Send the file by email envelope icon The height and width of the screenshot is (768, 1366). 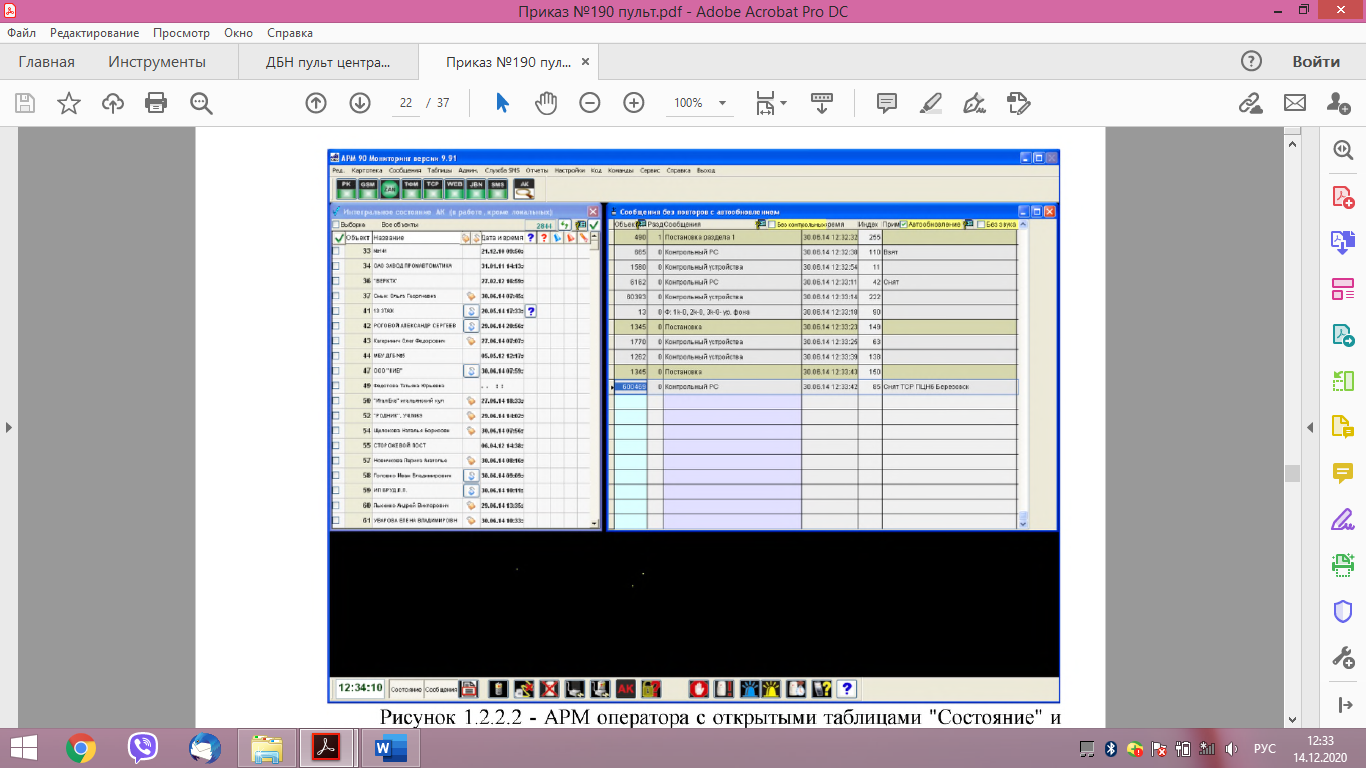(x=1295, y=103)
